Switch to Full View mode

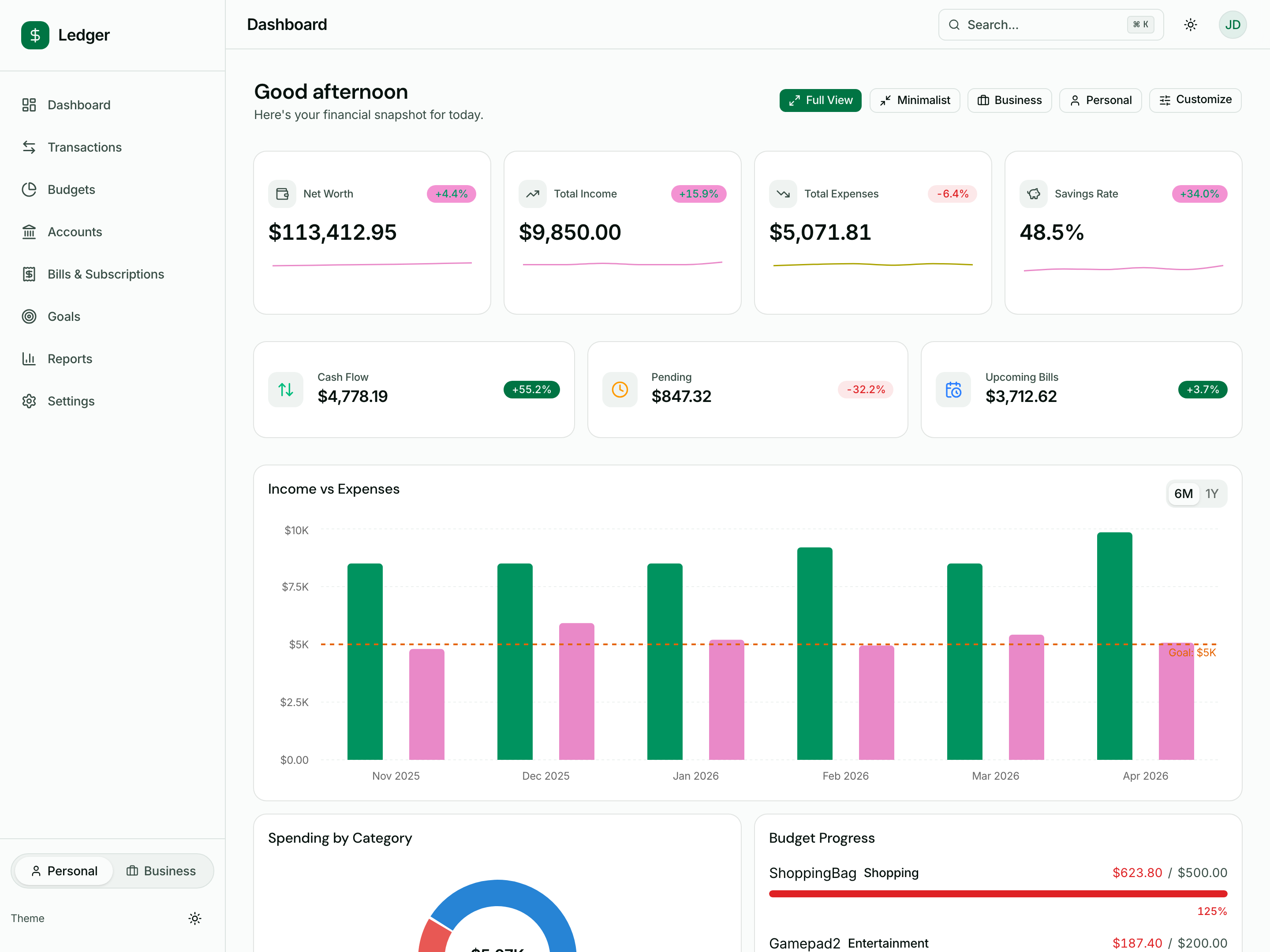point(820,100)
